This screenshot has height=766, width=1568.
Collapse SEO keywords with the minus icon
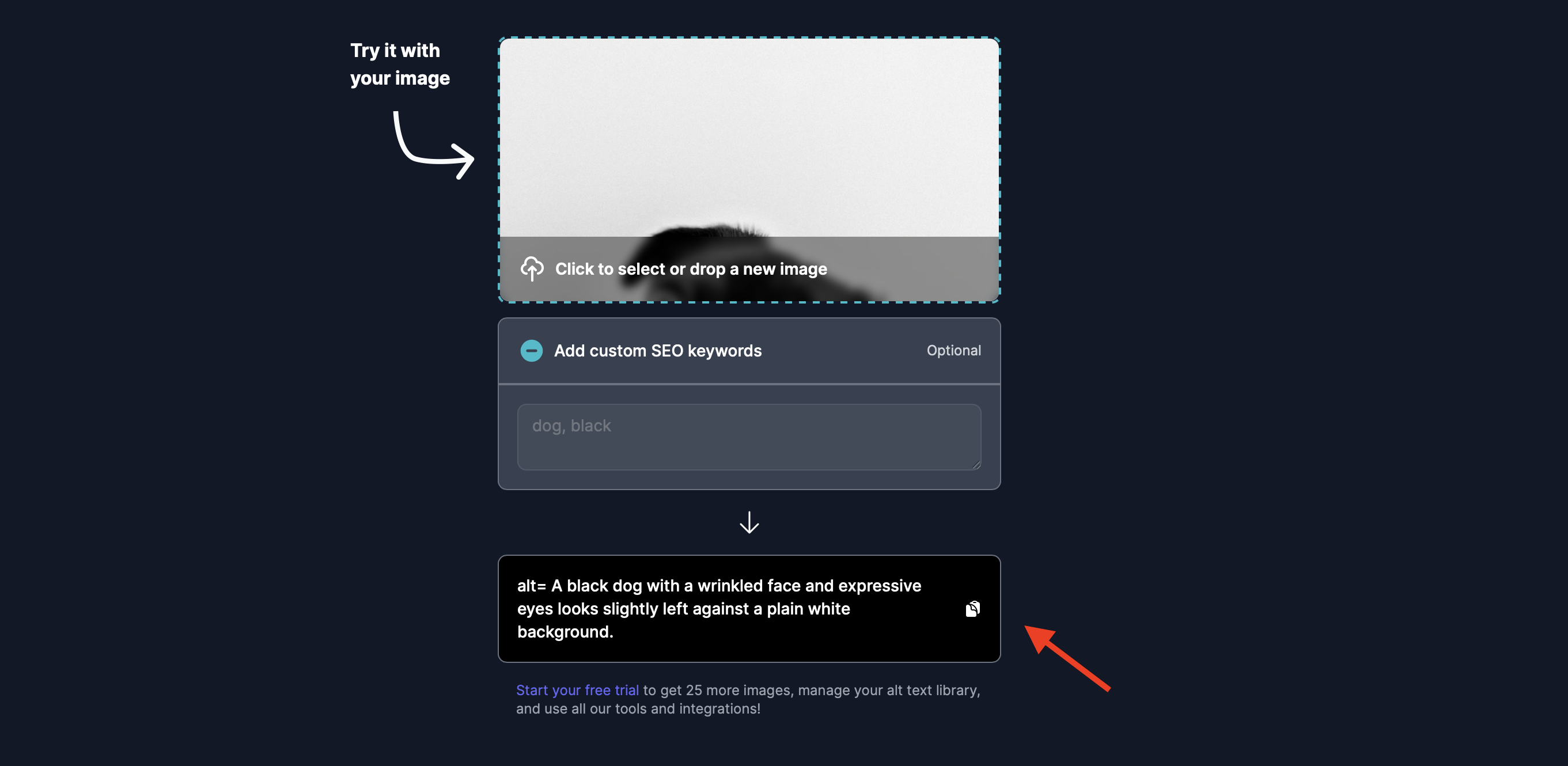[x=531, y=350]
